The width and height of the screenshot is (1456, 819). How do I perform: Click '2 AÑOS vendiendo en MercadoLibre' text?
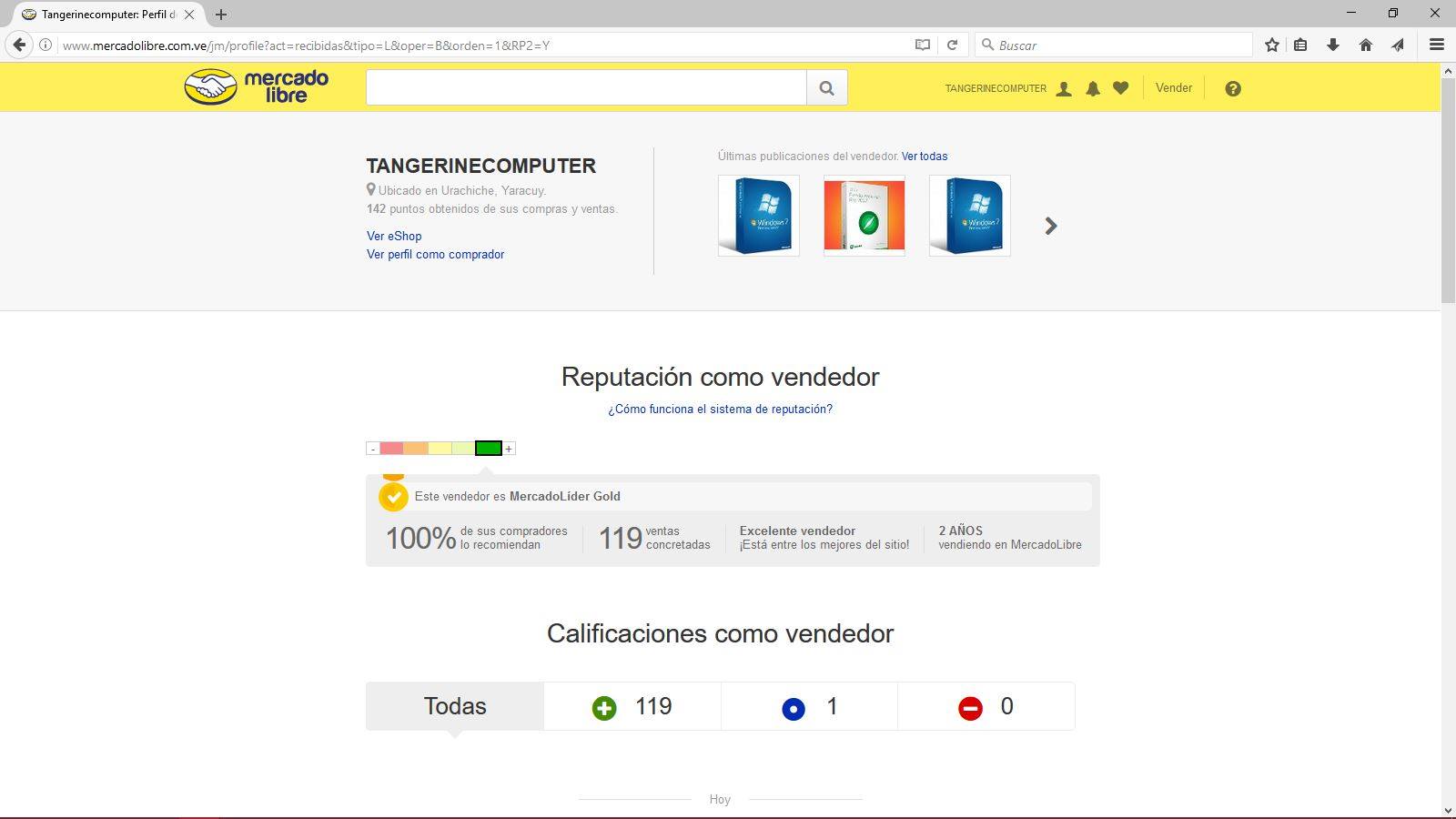tap(1010, 538)
